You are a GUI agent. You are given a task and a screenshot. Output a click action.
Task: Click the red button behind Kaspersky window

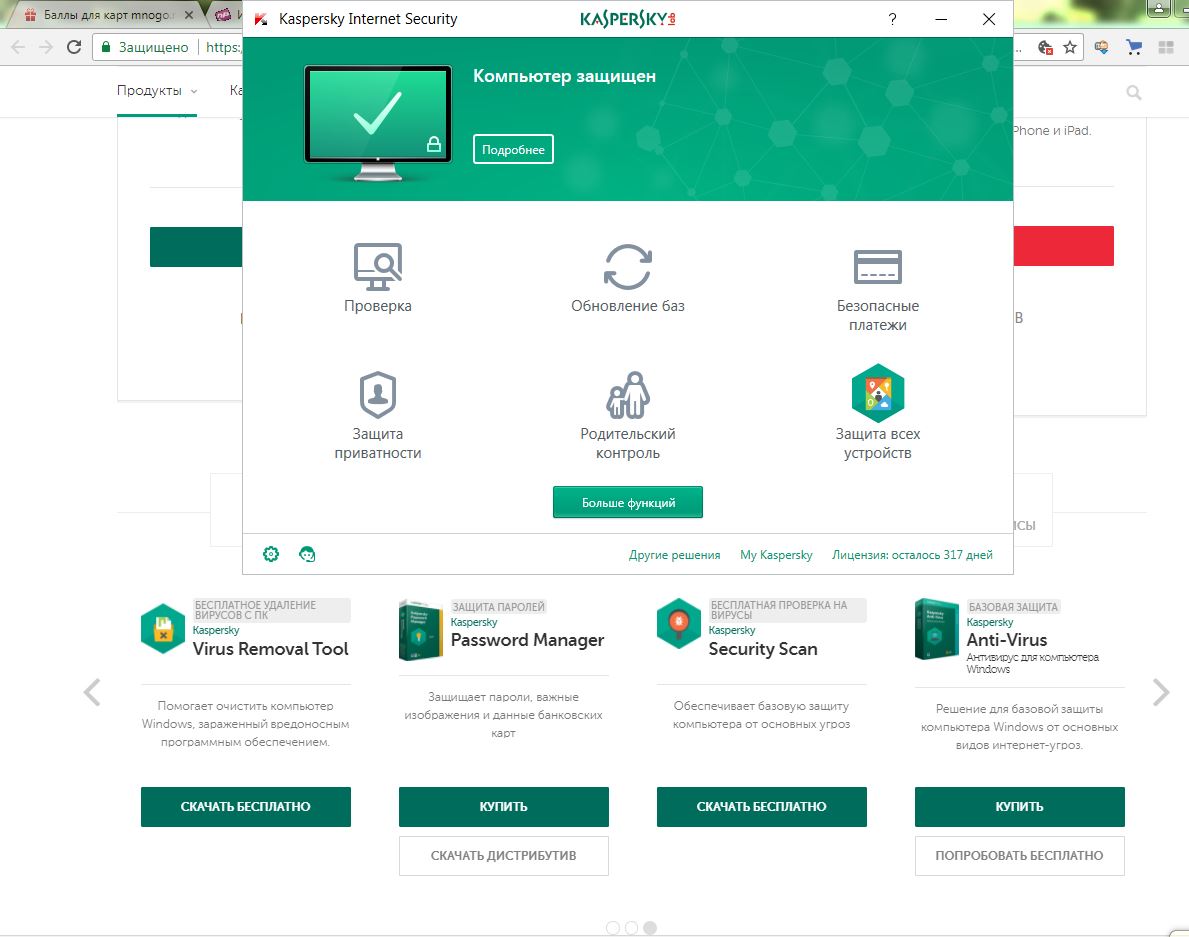coord(1064,246)
